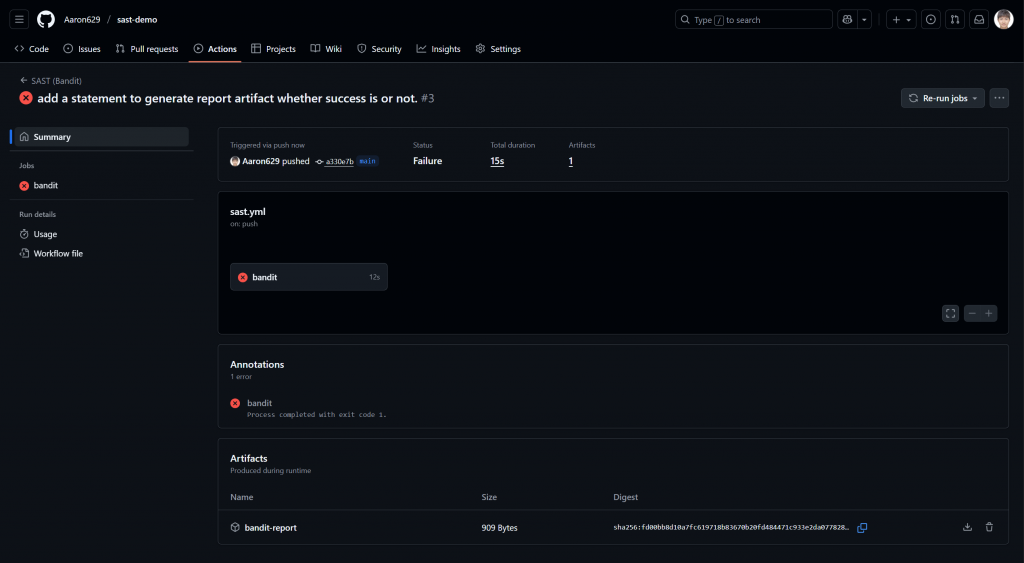This screenshot has width=1024, height=563.
Task: Switch to the Projects tab
Action: click(273, 49)
